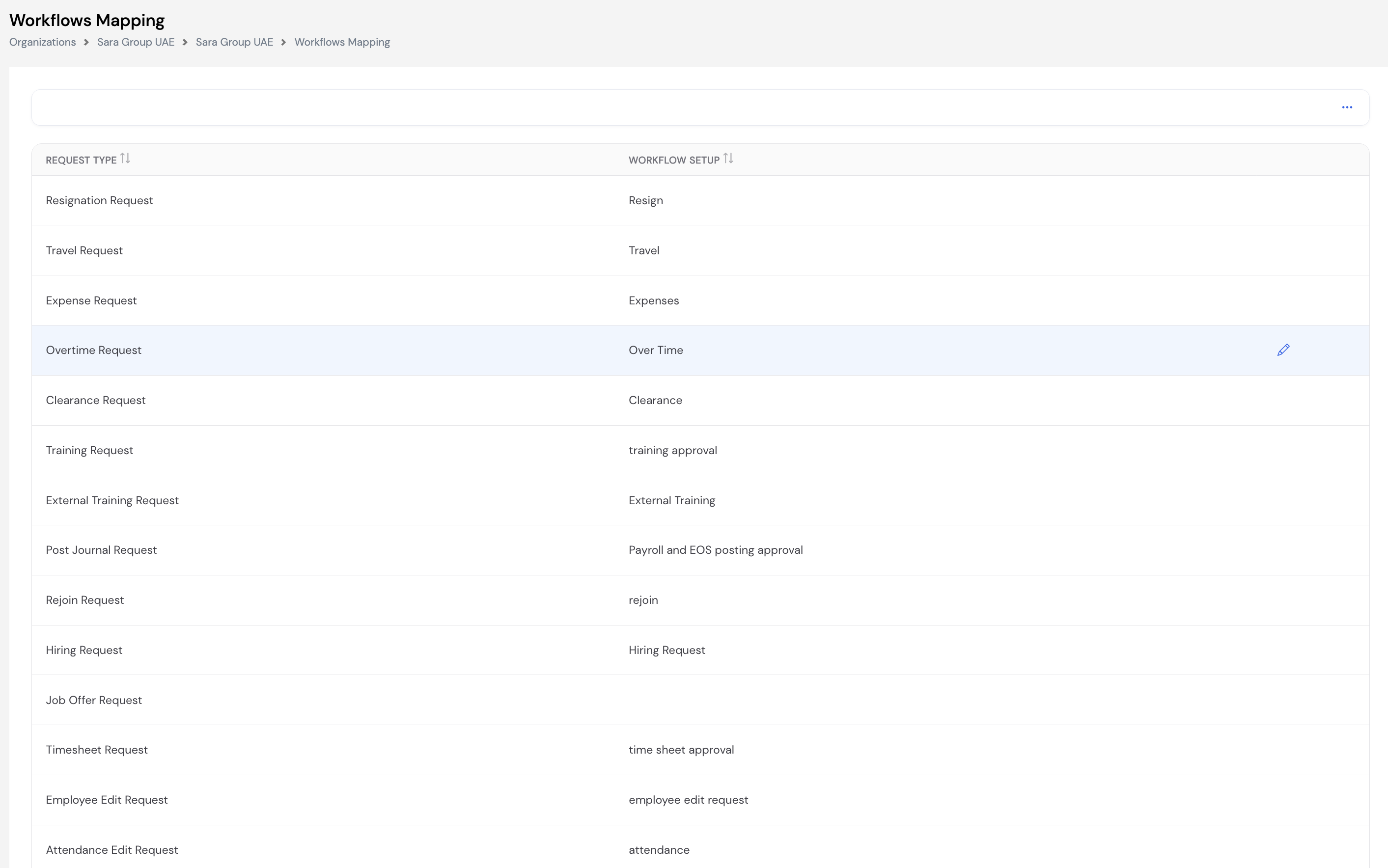Viewport: 1388px width, 868px height.
Task: Click the Clearance workflow value
Action: point(655,400)
